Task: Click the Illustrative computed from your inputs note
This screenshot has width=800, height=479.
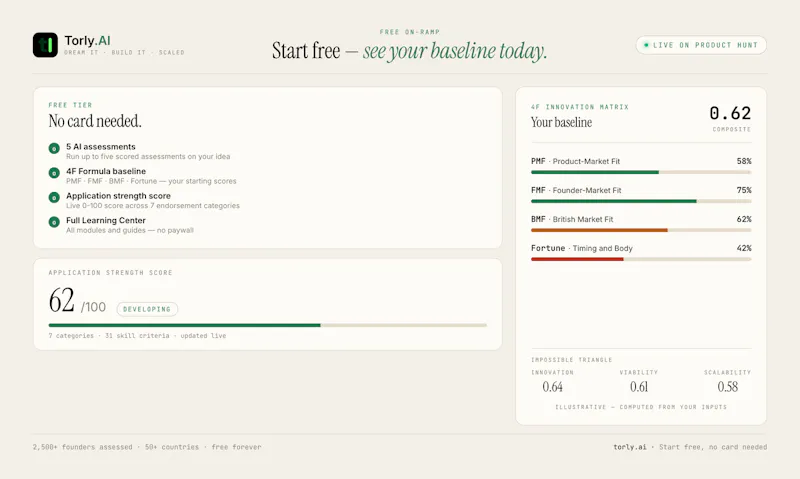Action: (641, 407)
